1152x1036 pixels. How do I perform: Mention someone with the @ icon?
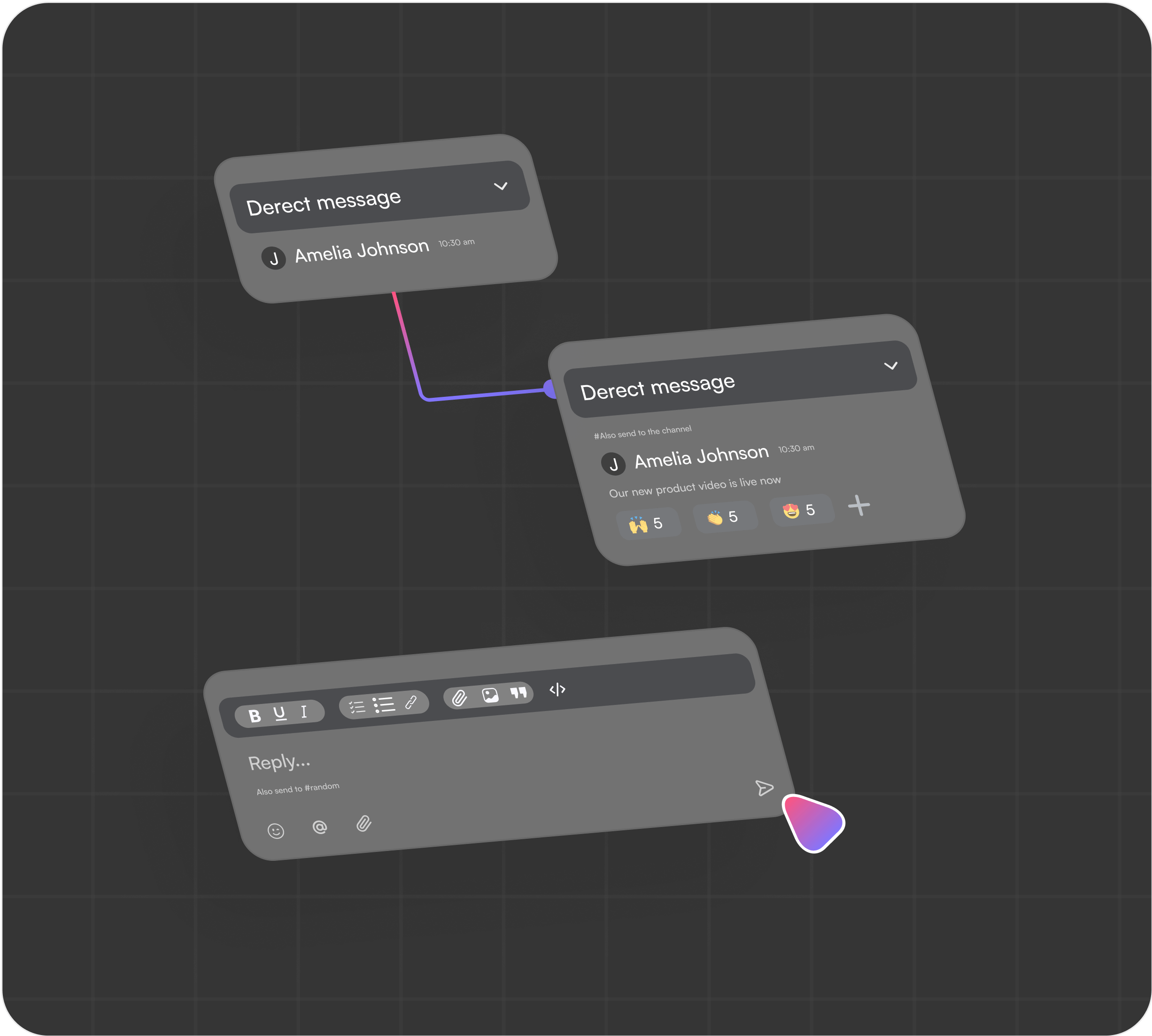point(320,827)
